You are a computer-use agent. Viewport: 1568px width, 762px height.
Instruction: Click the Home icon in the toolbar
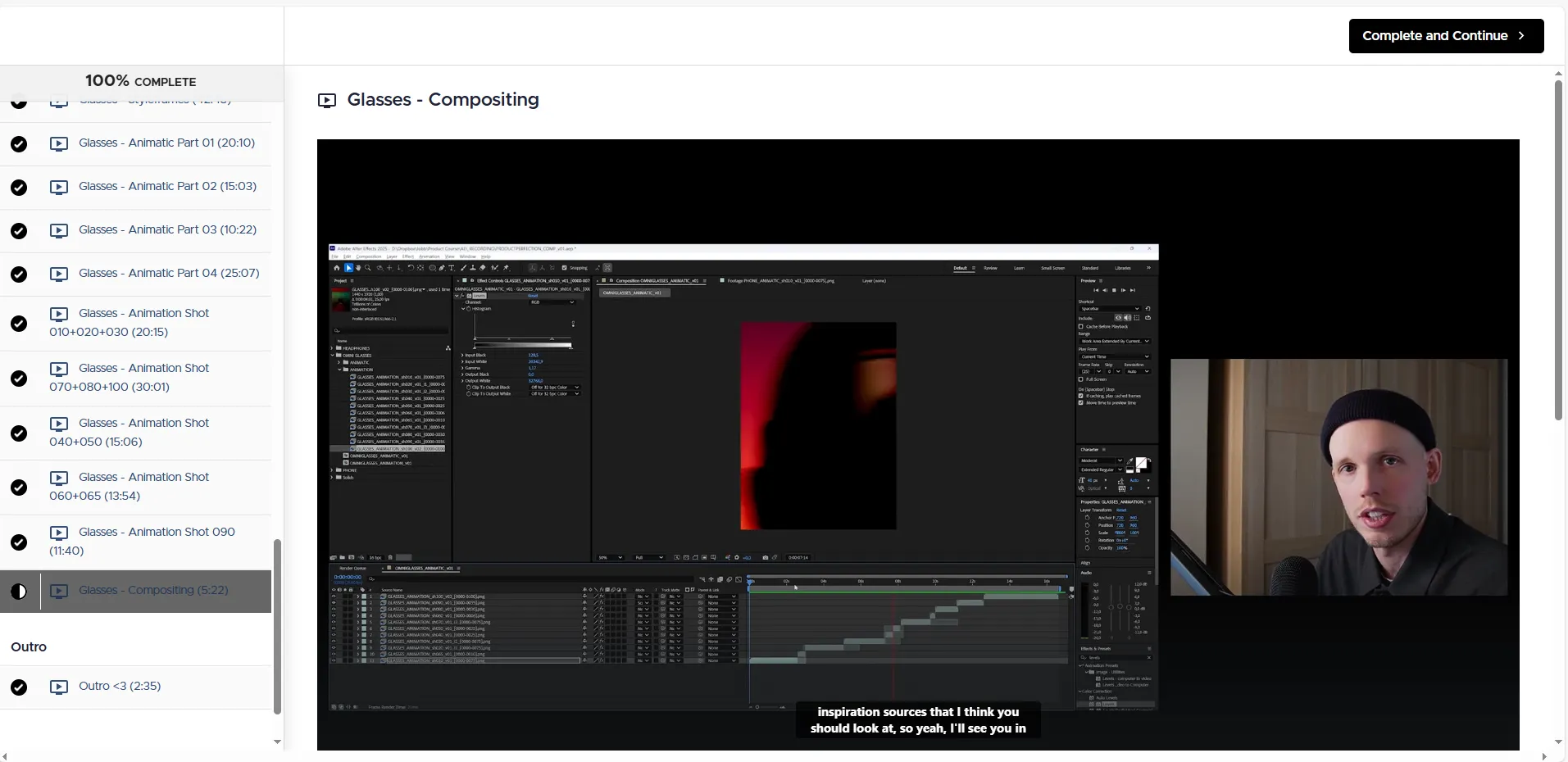tap(337, 268)
